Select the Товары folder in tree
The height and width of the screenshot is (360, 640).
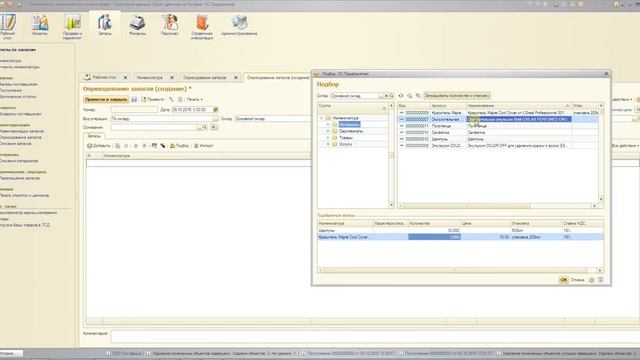(x=346, y=138)
